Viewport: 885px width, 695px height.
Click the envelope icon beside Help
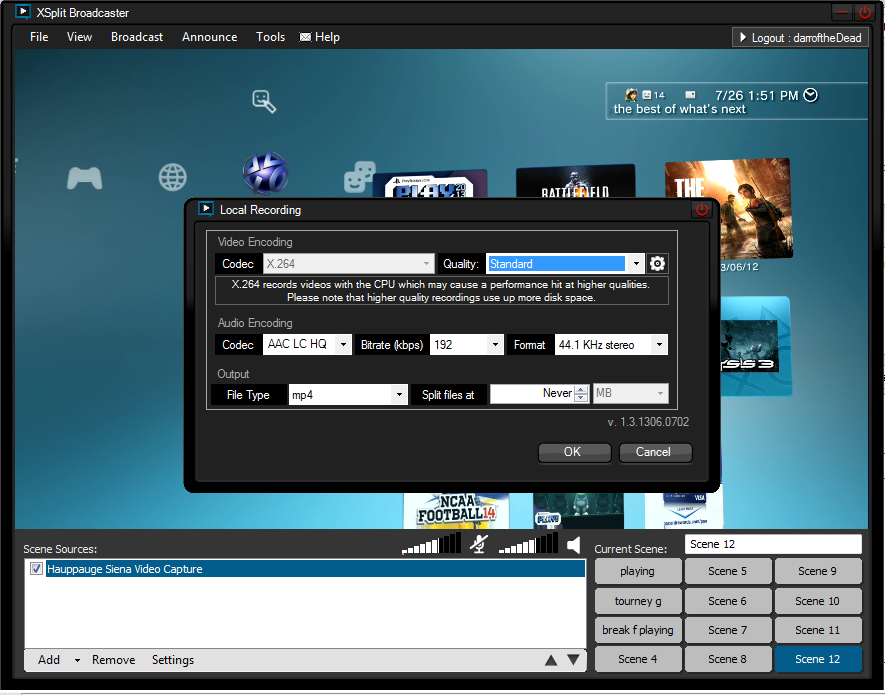tap(305, 37)
